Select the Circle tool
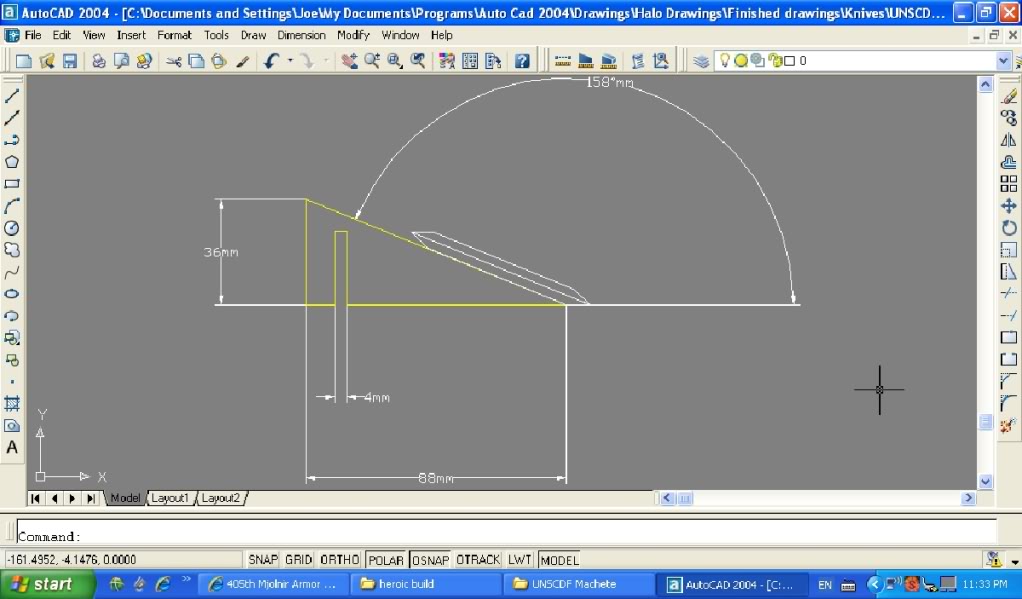The image size is (1022, 599). [x=12, y=228]
